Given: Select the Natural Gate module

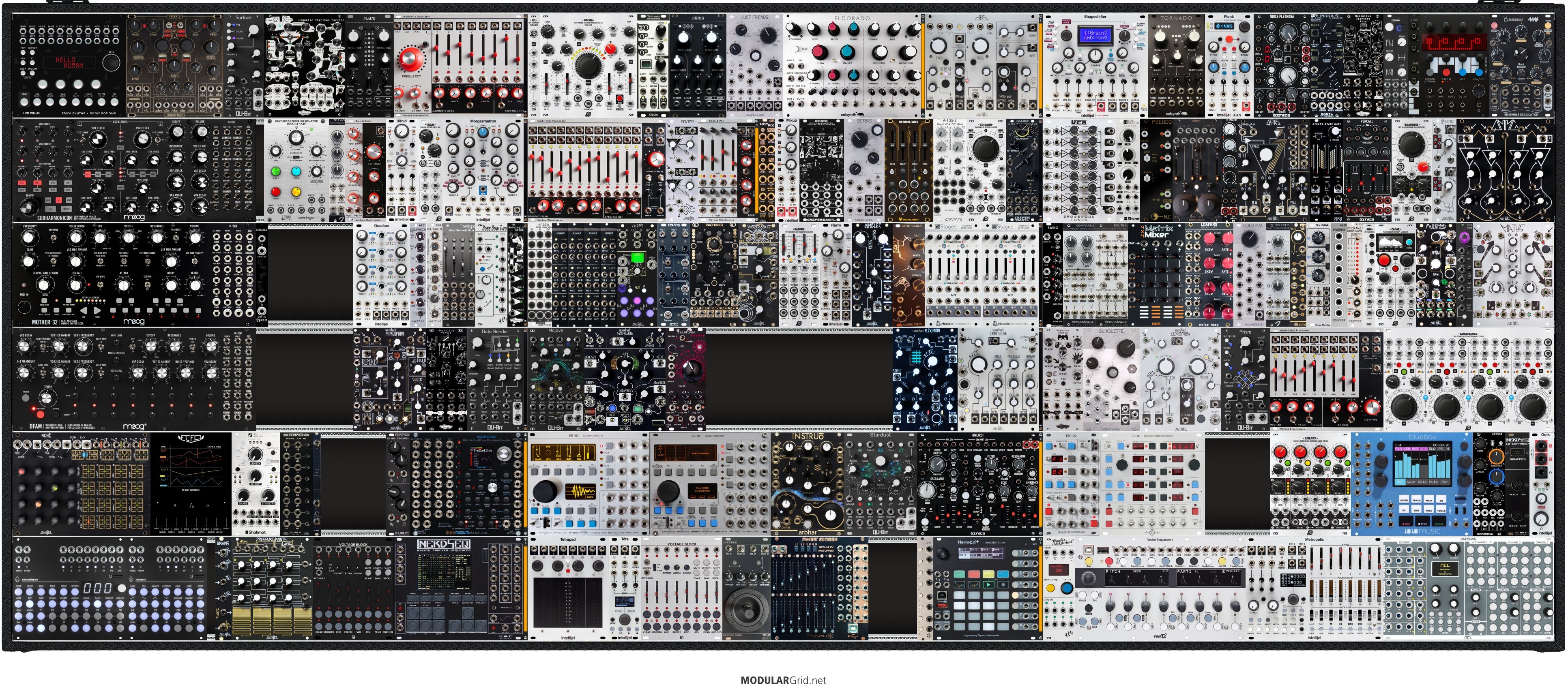Looking at the screenshot, I should point(908,170).
